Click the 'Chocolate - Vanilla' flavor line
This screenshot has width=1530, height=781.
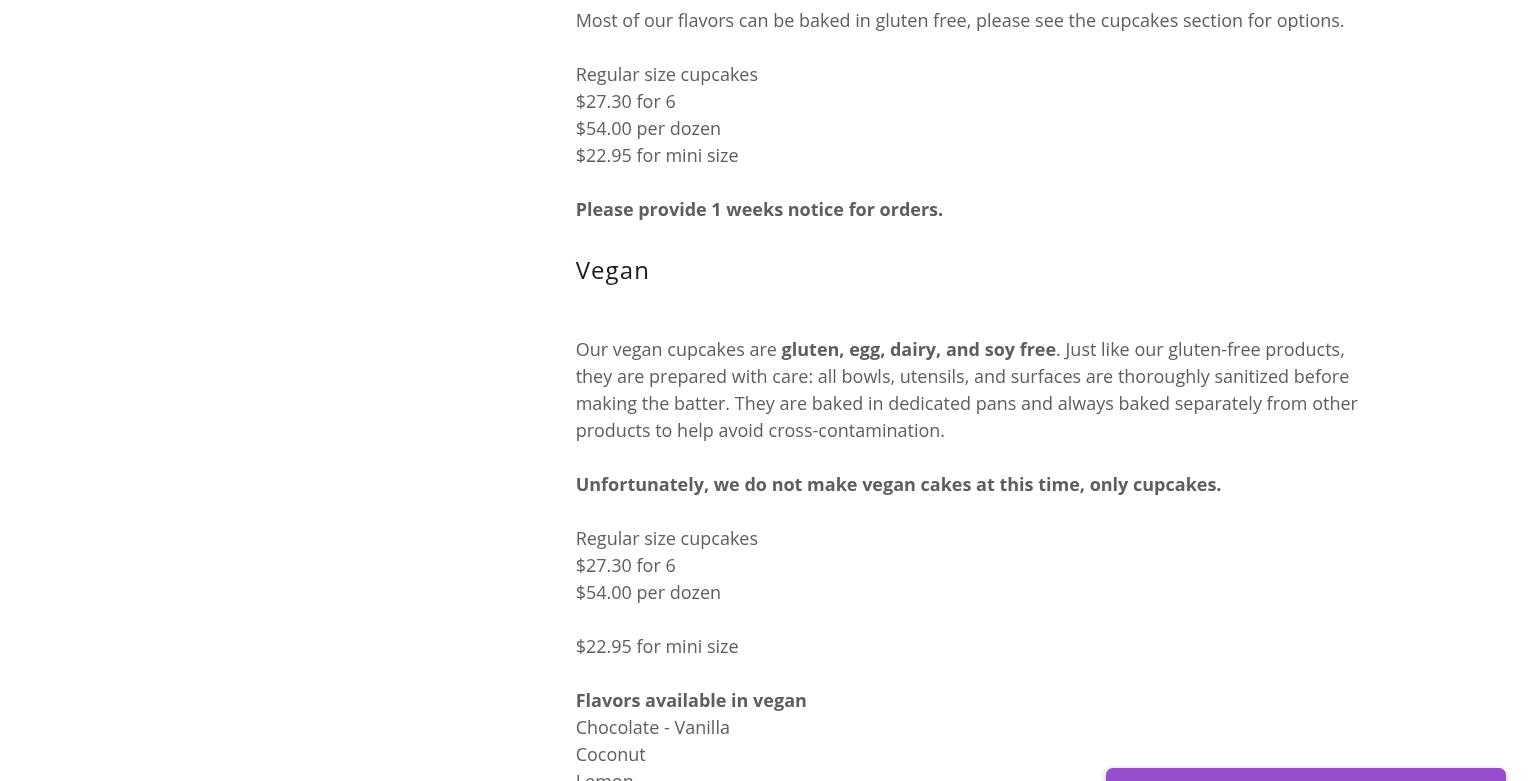(x=652, y=727)
